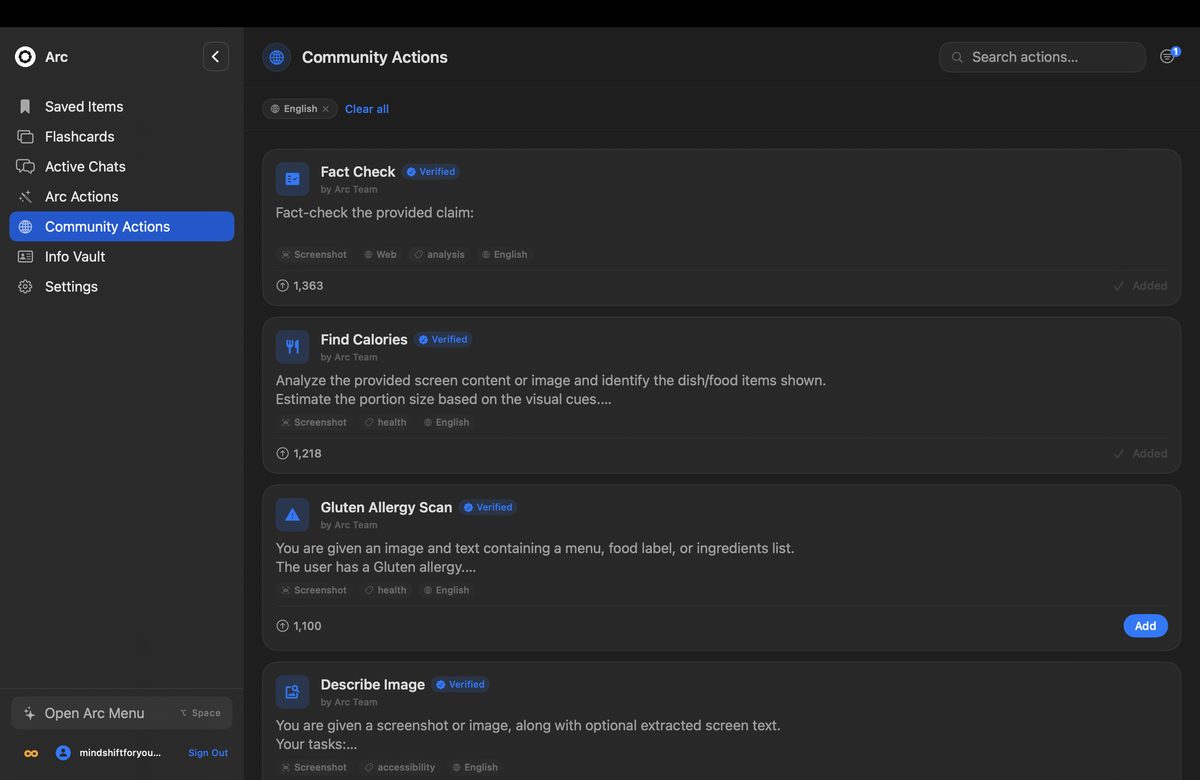Open Saved Items in the sidebar
The height and width of the screenshot is (780, 1200).
tap(122, 107)
